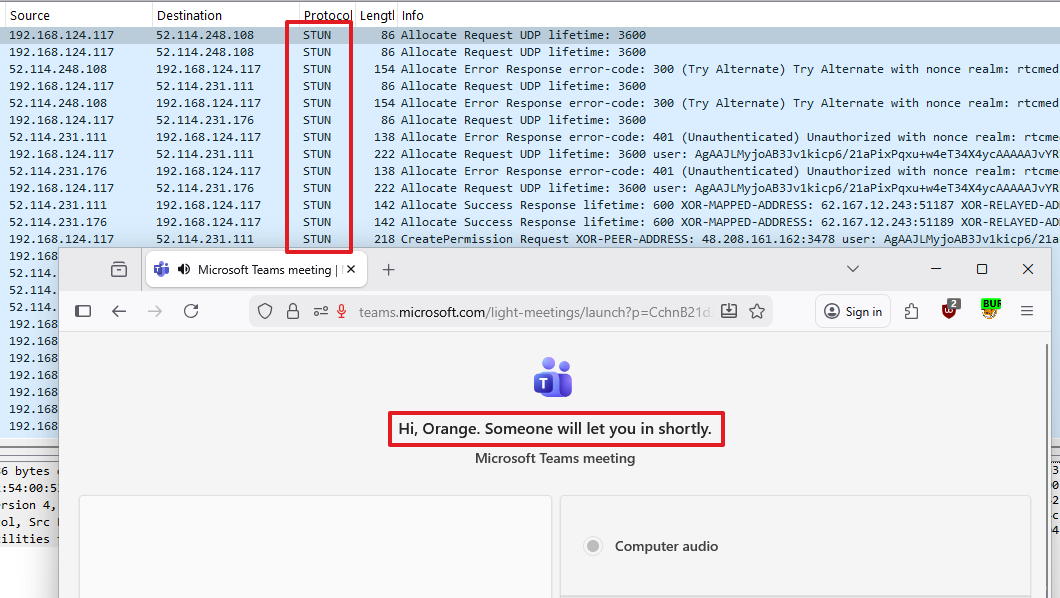The image size is (1060, 598).
Task: Go back using the back arrow
Action: pos(119,311)
